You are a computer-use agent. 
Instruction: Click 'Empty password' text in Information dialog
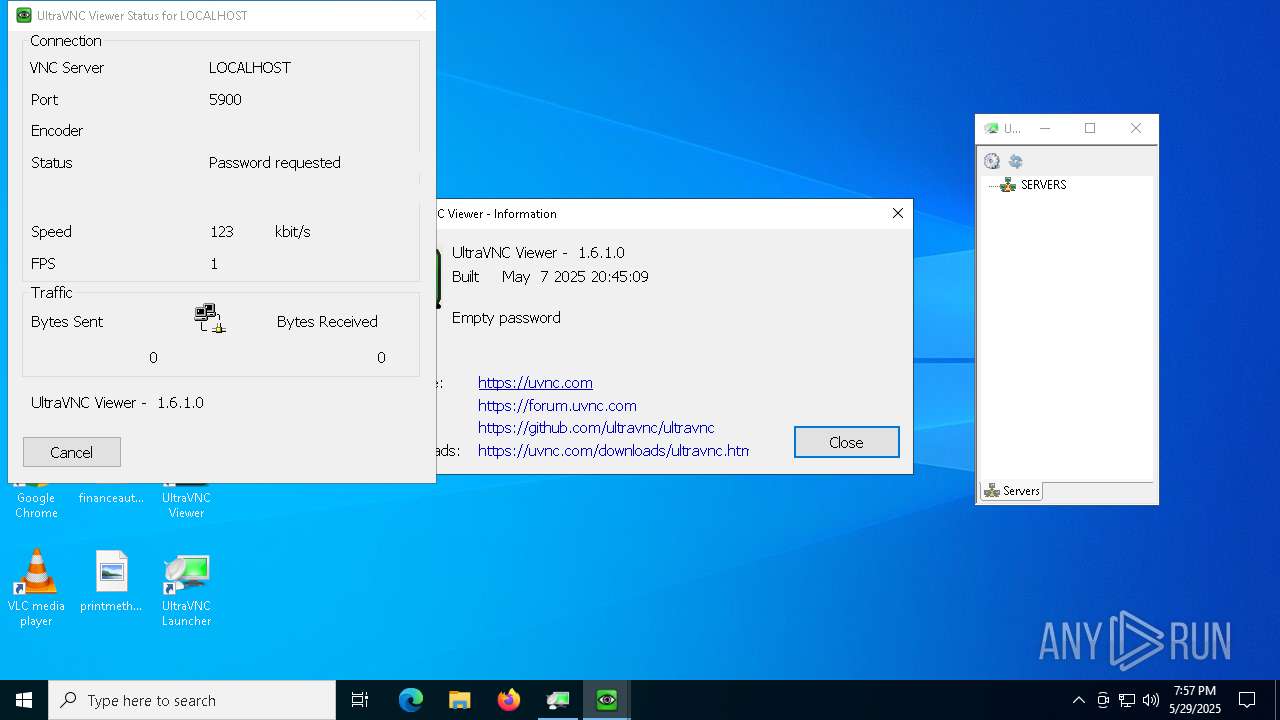coord(506,318)
